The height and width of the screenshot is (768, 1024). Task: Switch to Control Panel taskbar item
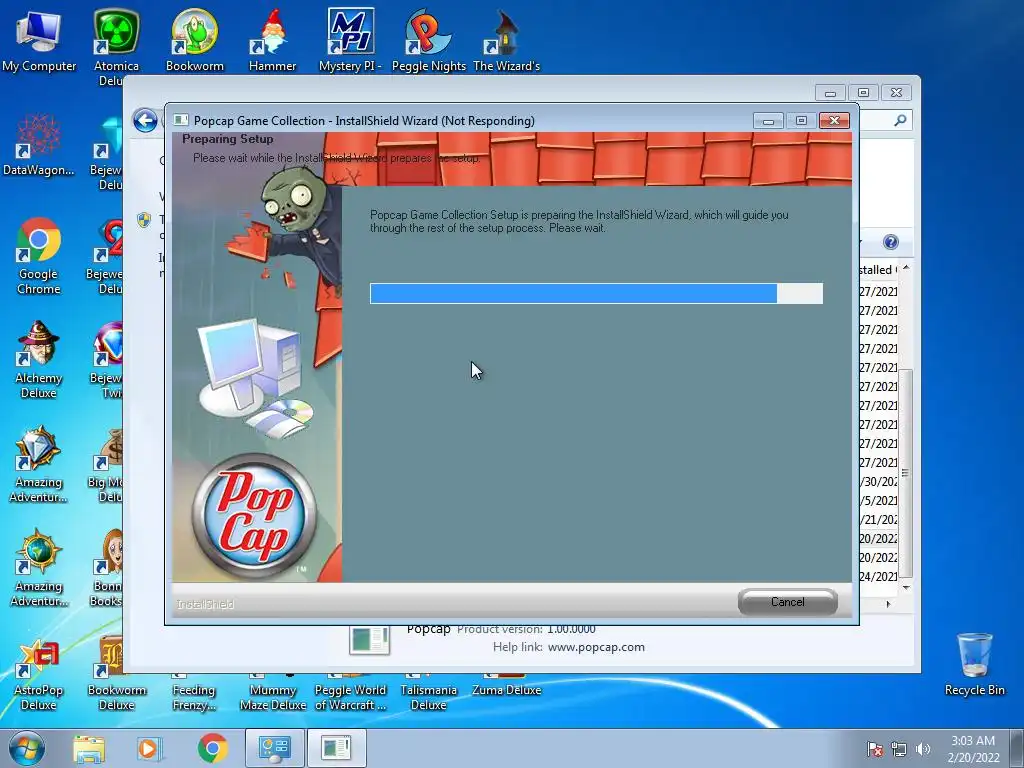click(275, 748)
